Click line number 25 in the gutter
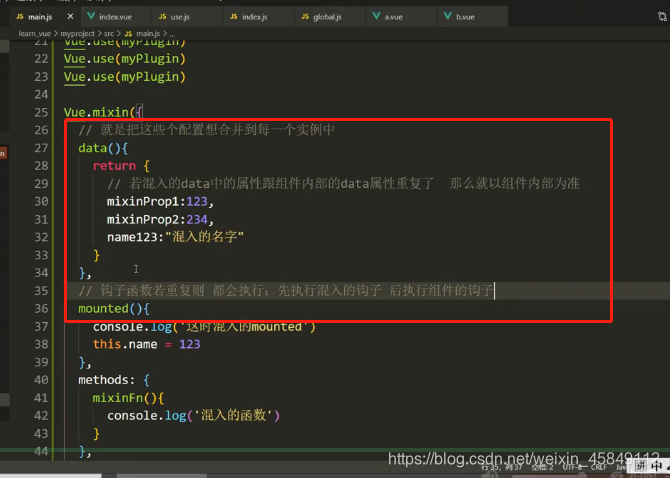670x478 pixels. [41, 112]
